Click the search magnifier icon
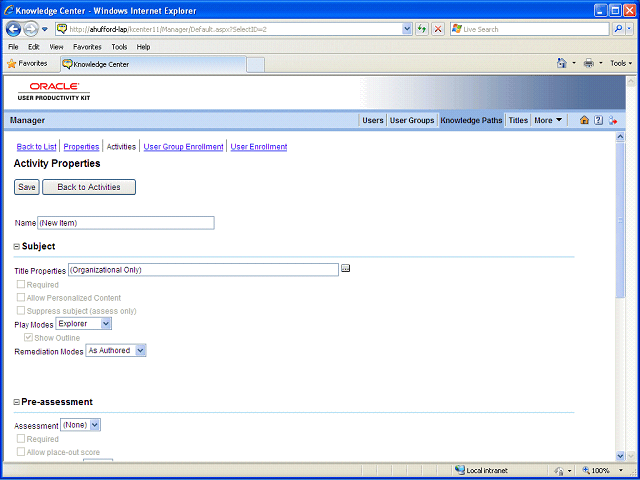The height and width of the screenshot is (480, 640). tap(618, 29)
